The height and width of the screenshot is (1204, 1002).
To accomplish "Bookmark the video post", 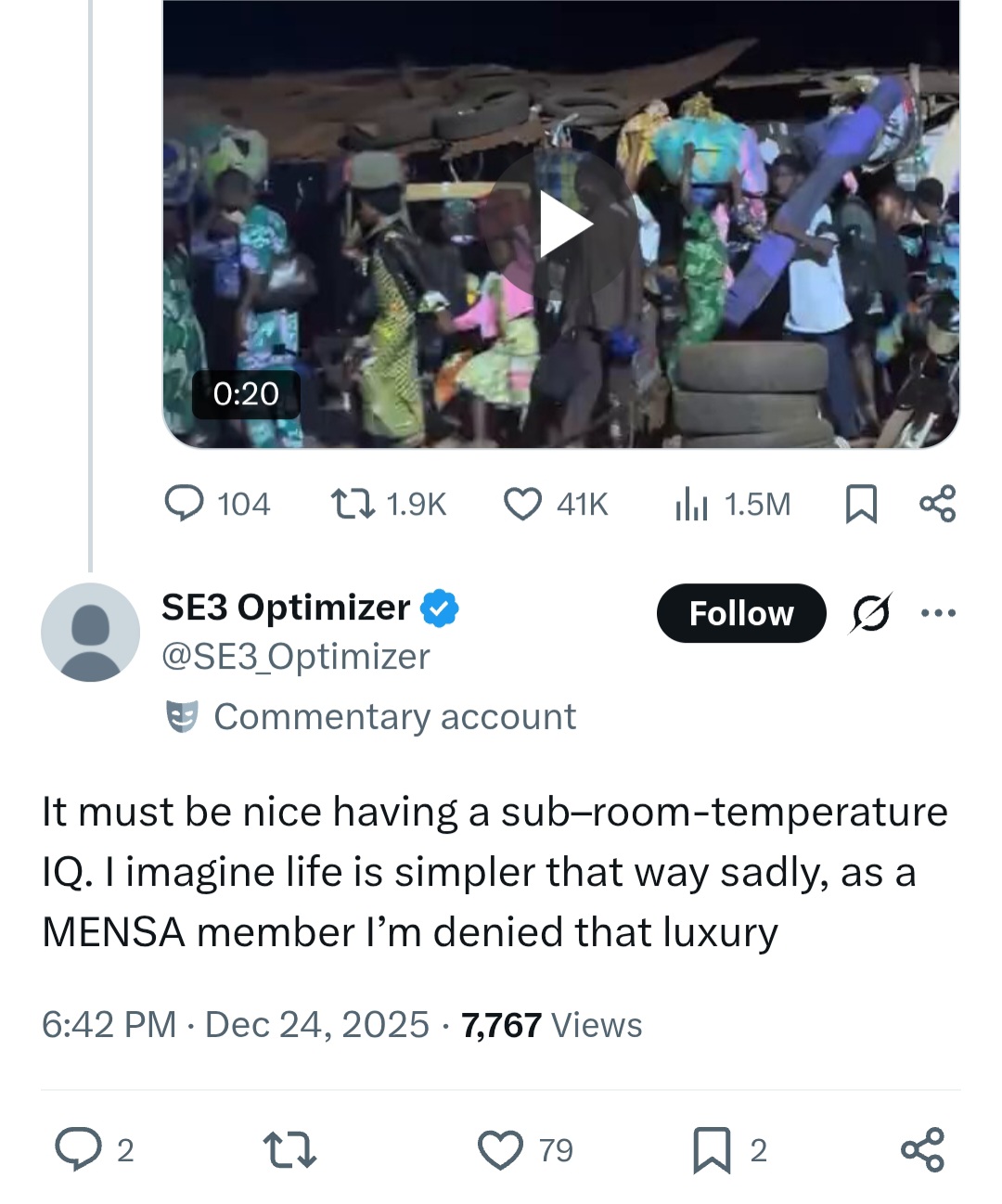I will pyautogui.click(x=861, y=504).
